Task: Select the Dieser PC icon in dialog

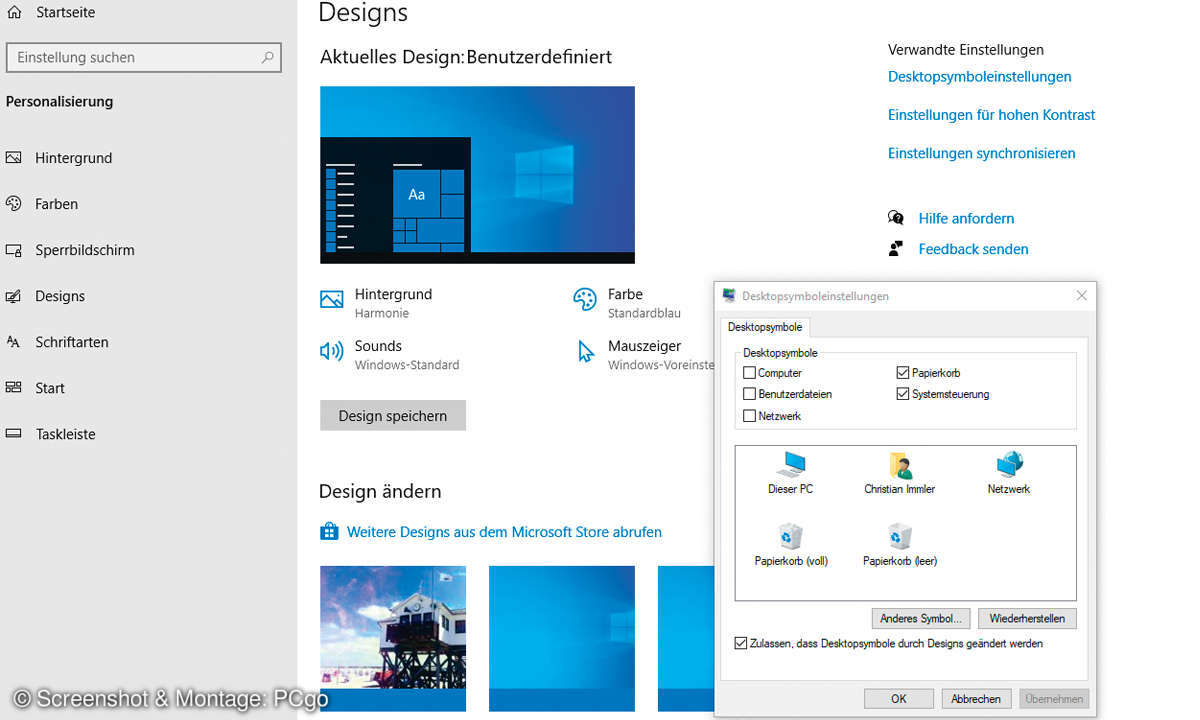Action: pyautogui.click(x=791, y=465)
